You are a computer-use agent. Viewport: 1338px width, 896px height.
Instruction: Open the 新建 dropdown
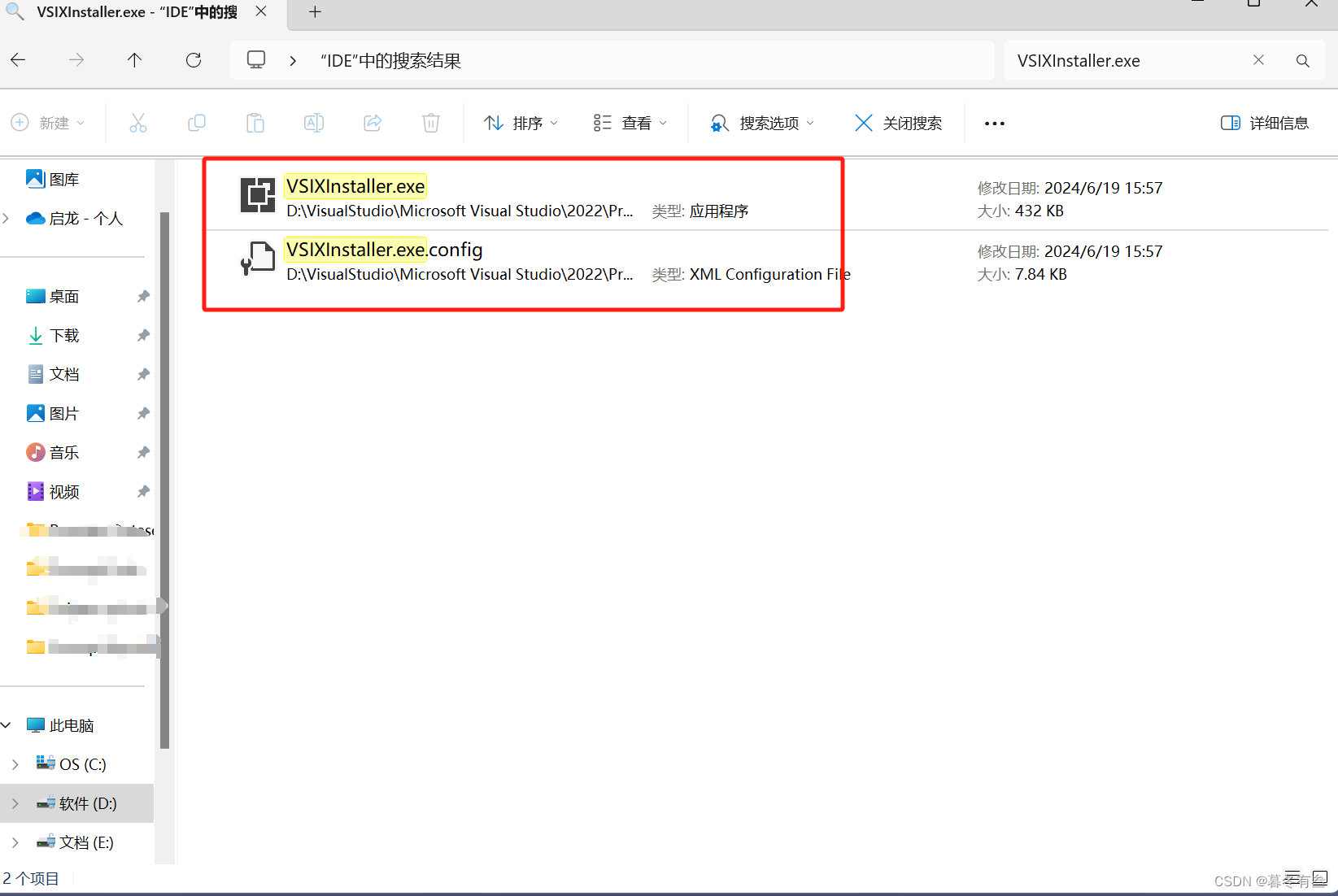pyautogui.click(x=48, y=123)
